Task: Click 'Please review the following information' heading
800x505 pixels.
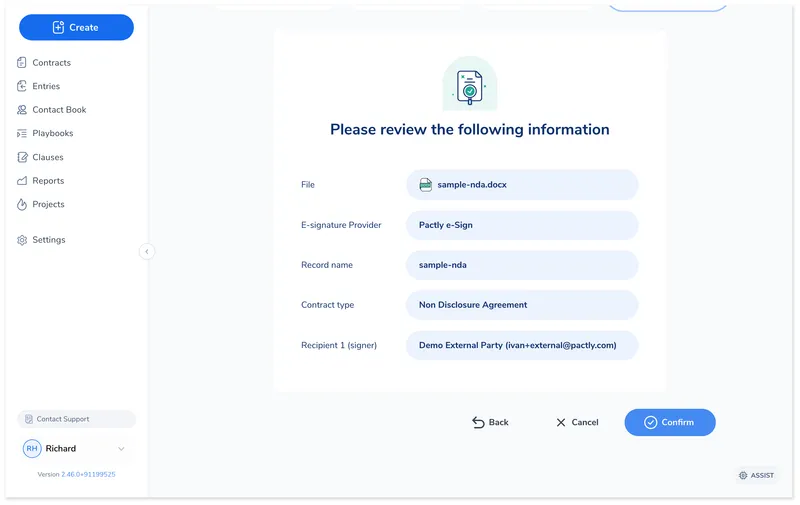Action: point(469,129)
